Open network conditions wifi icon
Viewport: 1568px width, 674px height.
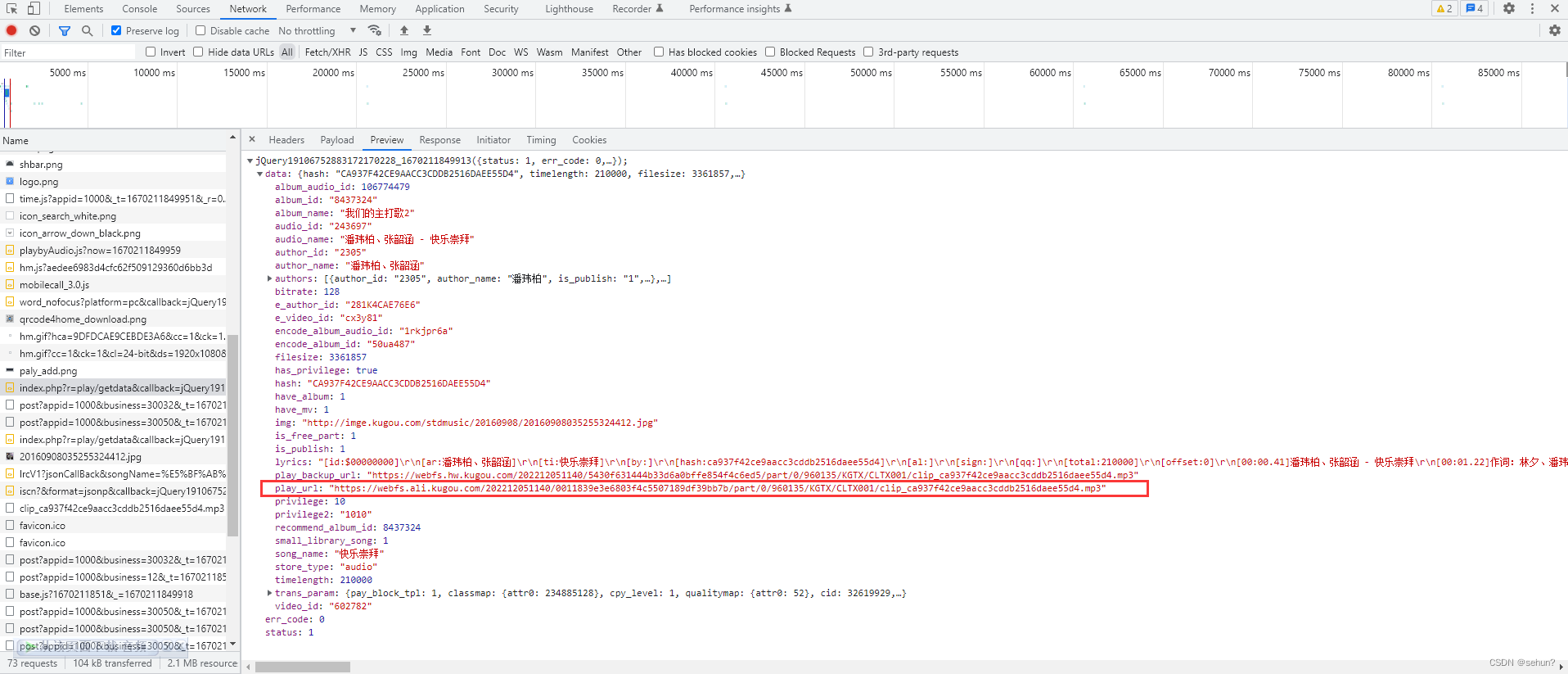[375, 30]
